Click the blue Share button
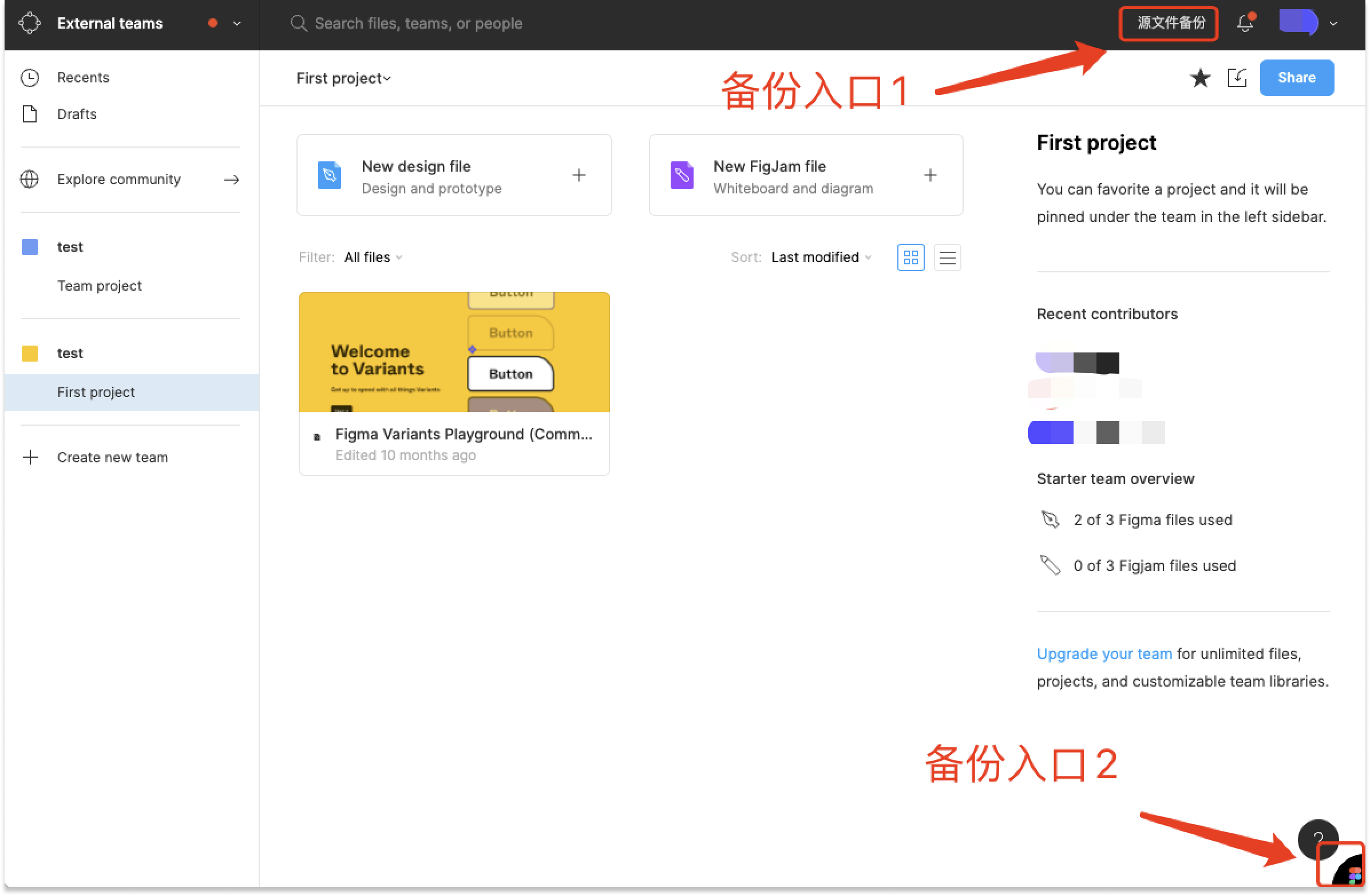Viewport: 1370px width, 896px height. coord(1296,78)
